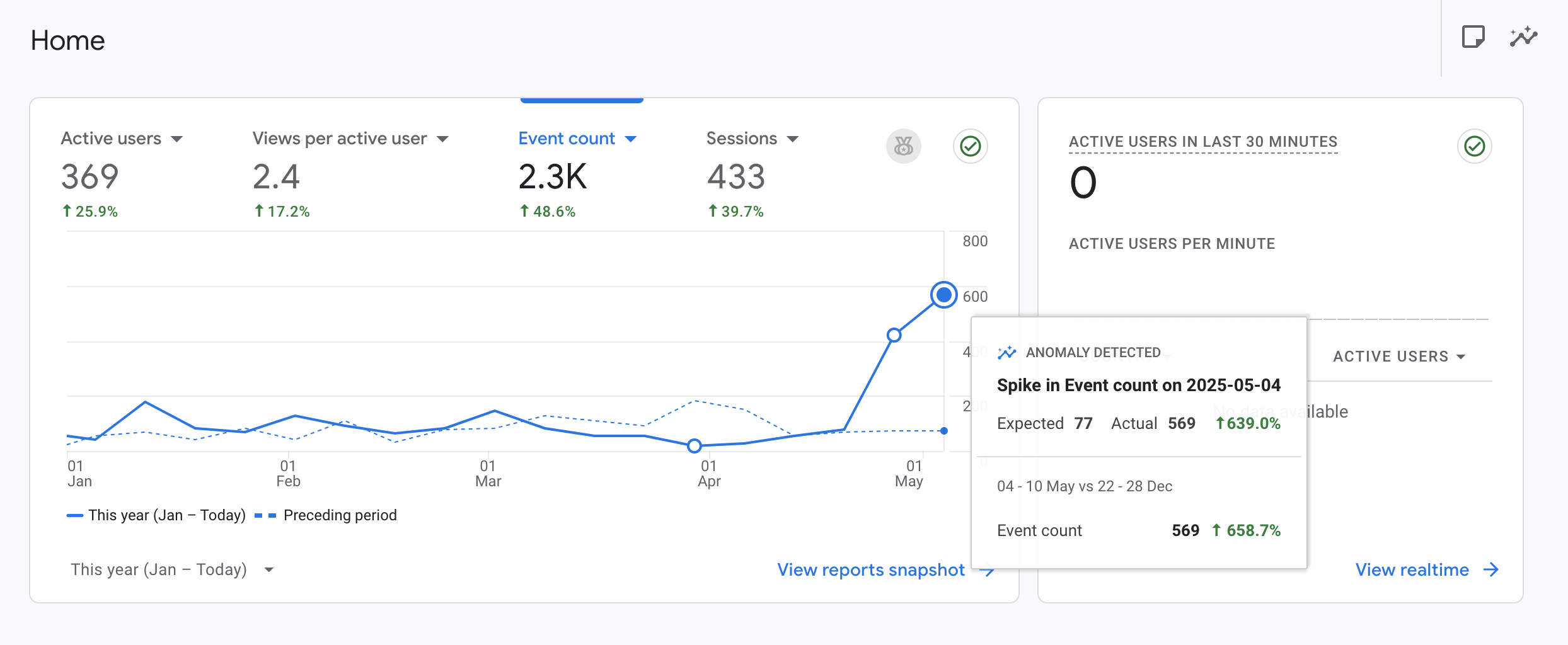This screenshot has width=1568, height=645.
Task: Click the arrow icon next to View realtime
Action: tap(1491, 570)
